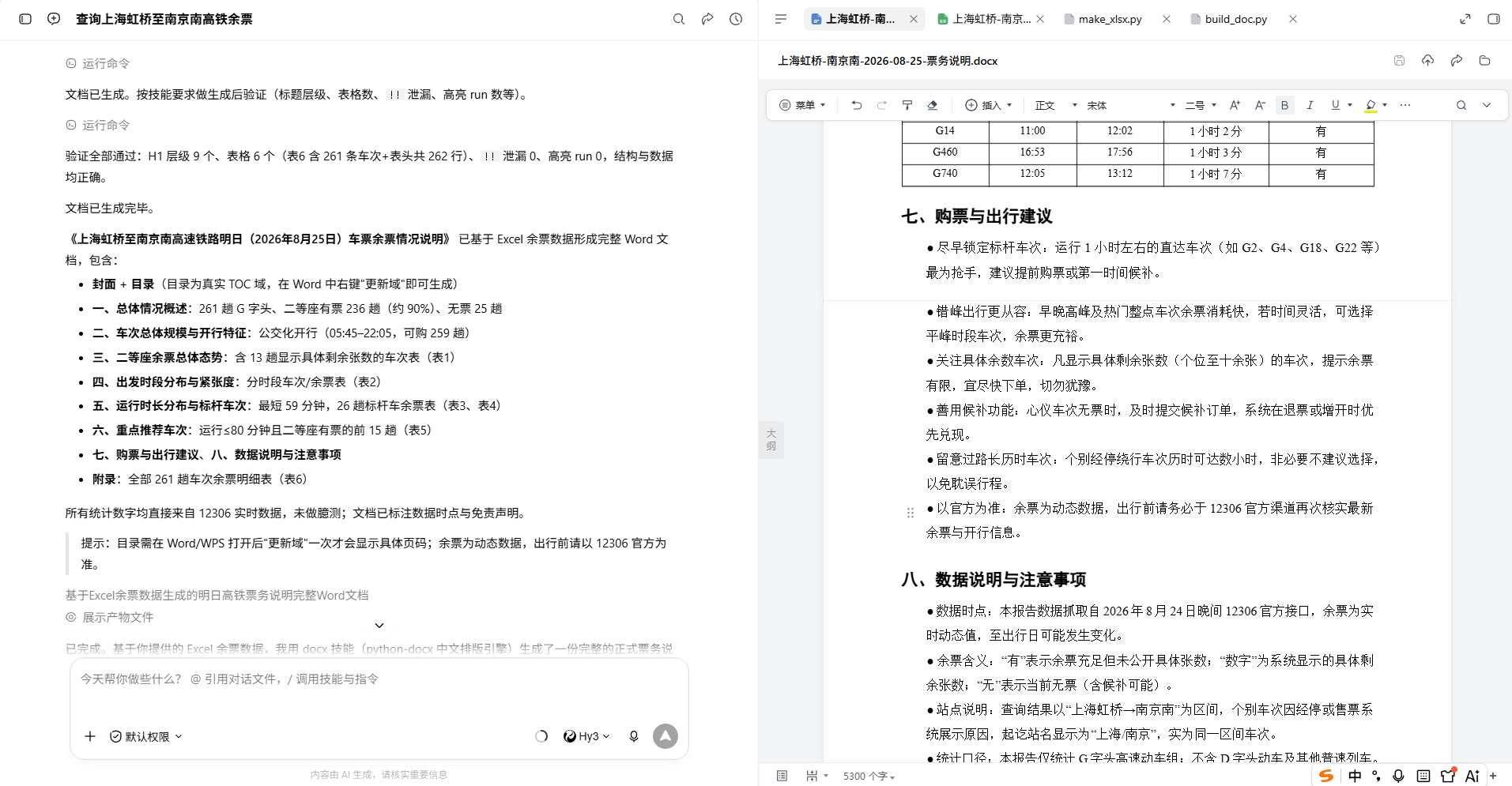Share the docx file via arrow icon
This screenshot has height=786, width=1512.
[x=1456, y=61]
